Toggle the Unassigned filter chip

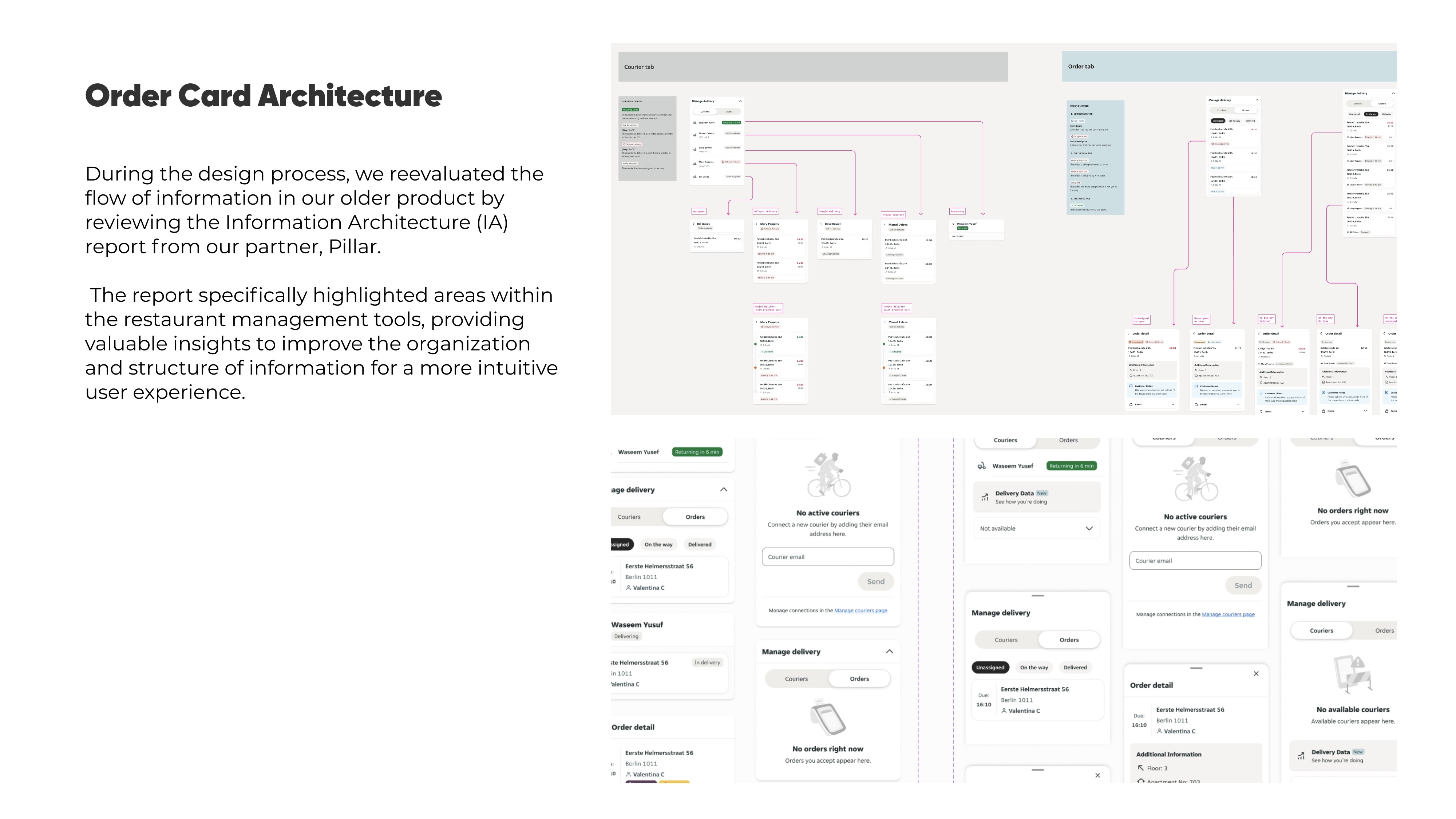click(x=990, y=668)
